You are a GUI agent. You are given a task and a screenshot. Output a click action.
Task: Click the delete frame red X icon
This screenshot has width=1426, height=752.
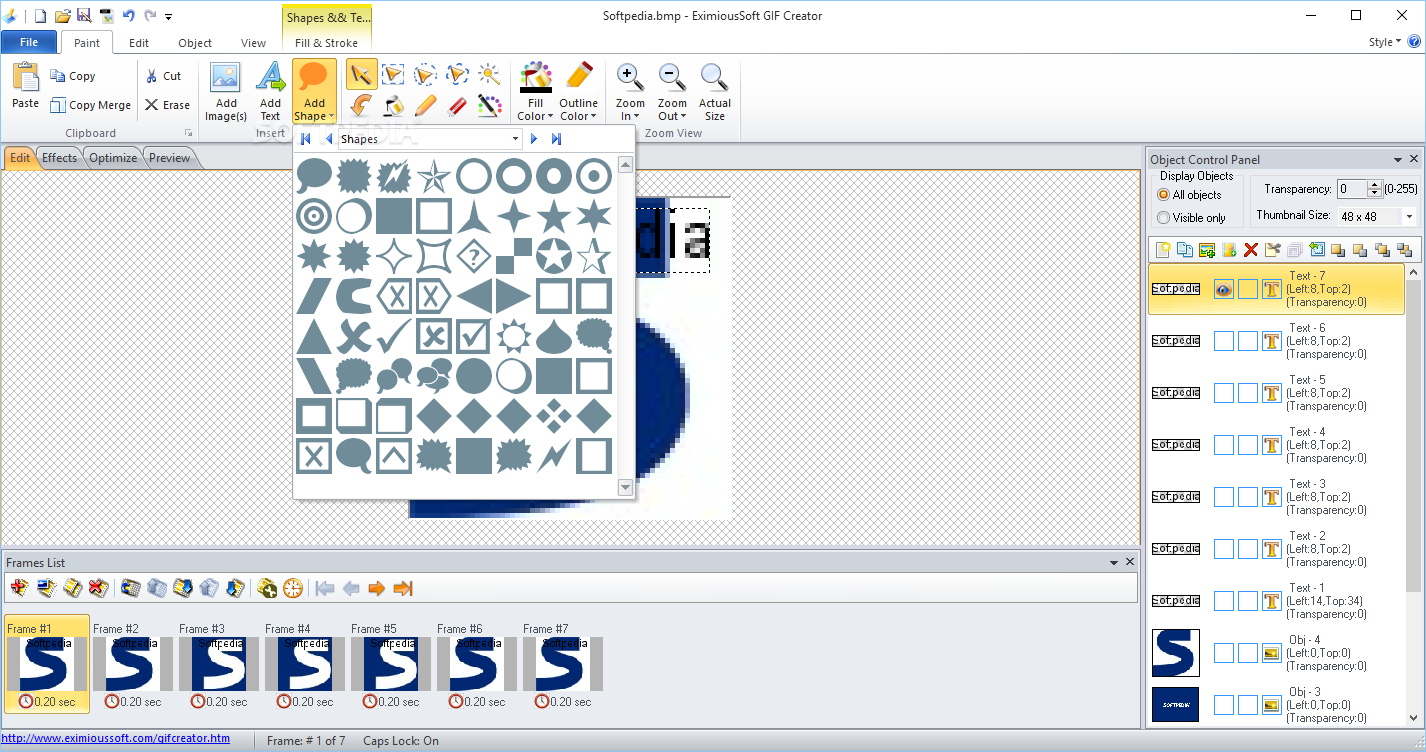[x=98, y=588]
